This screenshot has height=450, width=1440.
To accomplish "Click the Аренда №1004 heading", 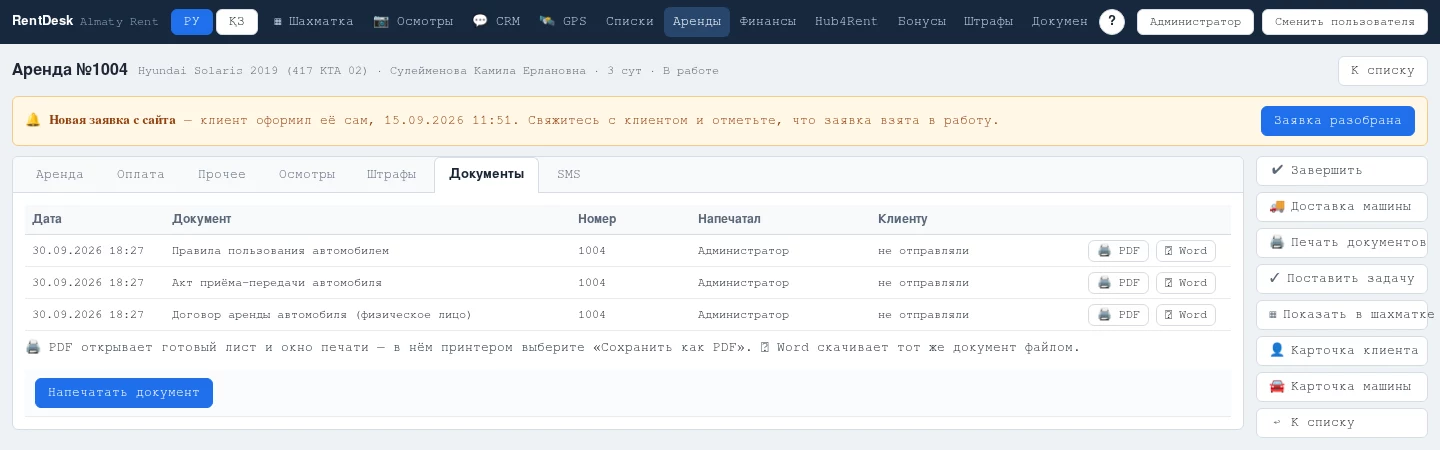I will click(70, 70).
